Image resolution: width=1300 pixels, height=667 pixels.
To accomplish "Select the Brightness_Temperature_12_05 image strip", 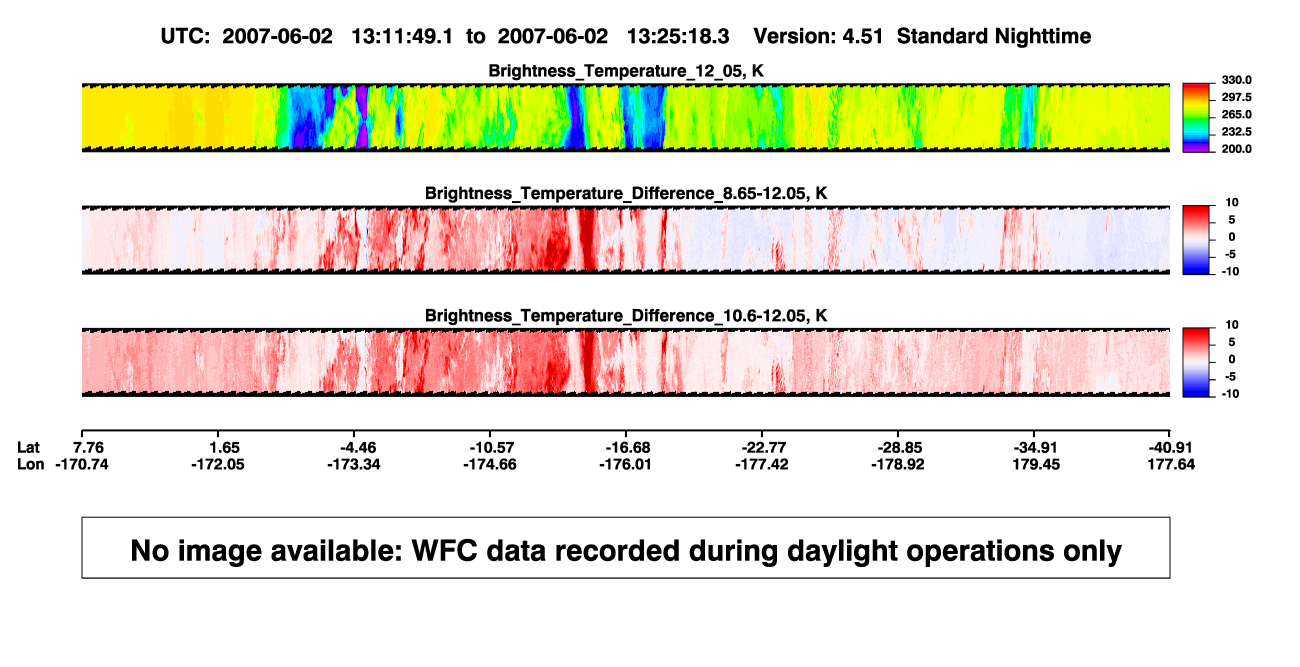I will (x=625, y=118).
